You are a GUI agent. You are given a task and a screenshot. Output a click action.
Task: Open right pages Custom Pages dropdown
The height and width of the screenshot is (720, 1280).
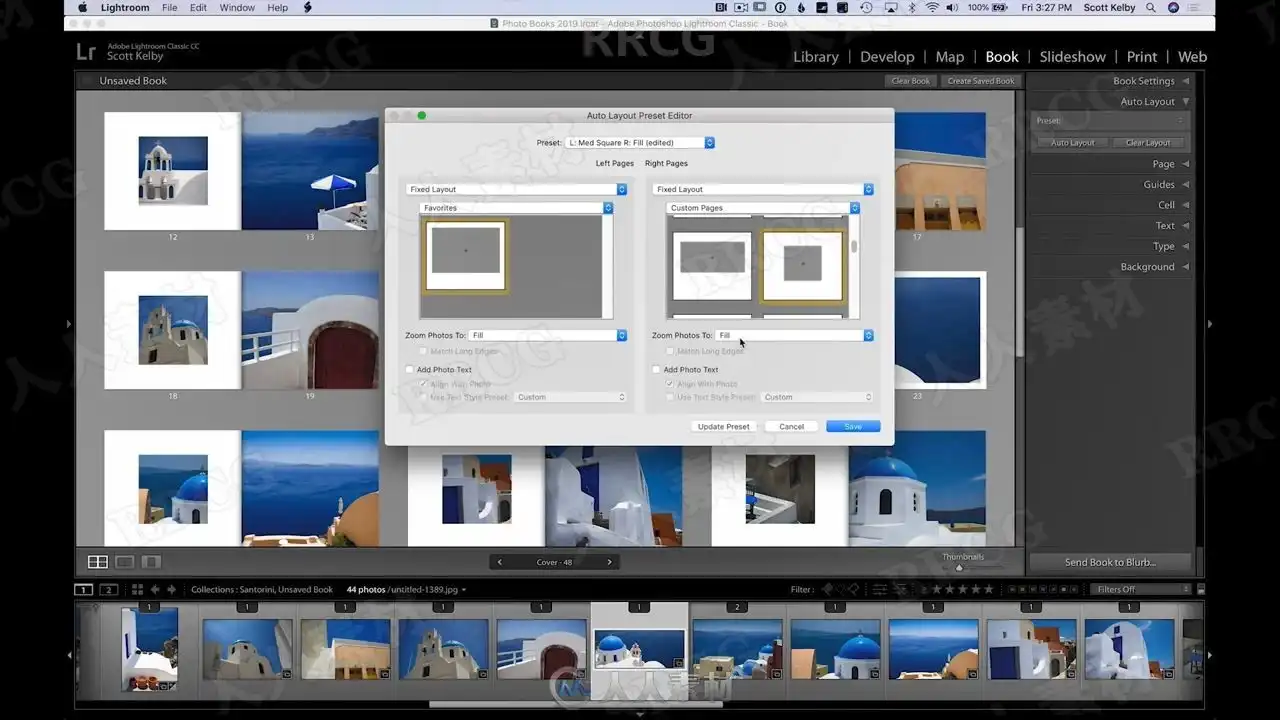763,208
